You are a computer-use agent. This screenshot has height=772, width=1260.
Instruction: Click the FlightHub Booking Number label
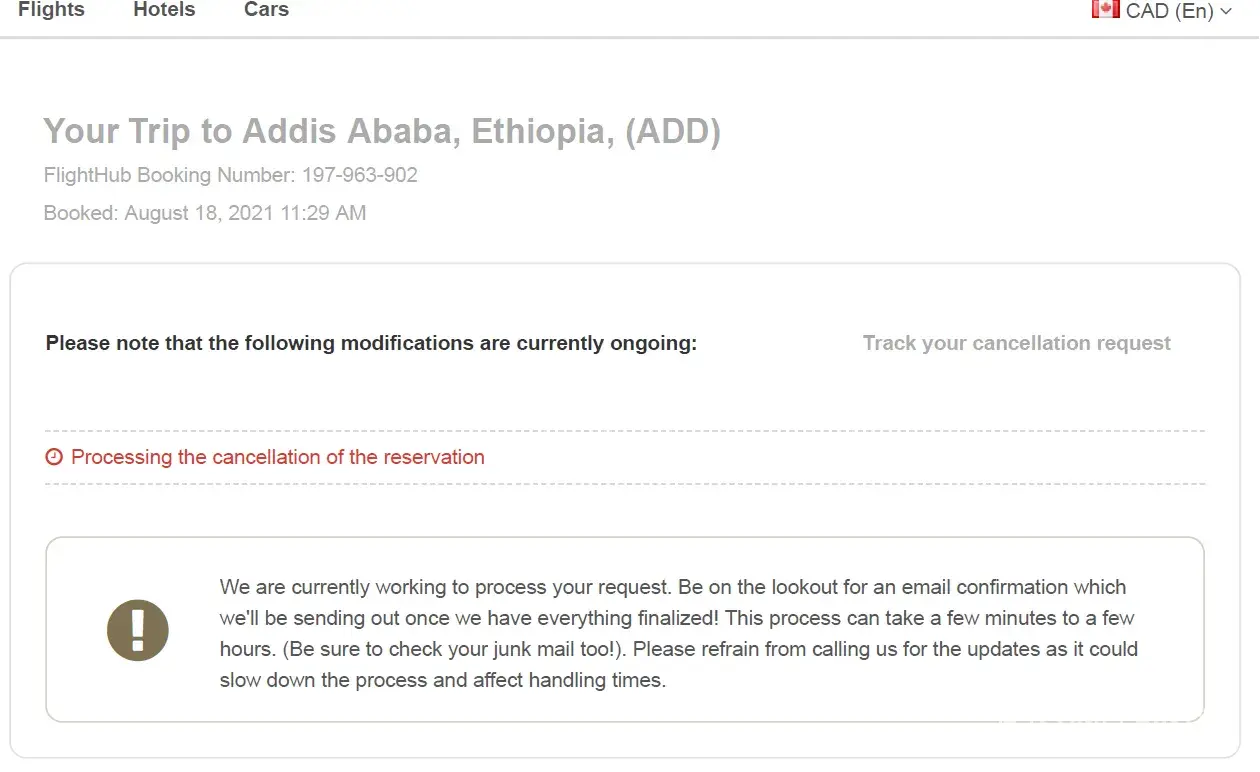[x=169, y=175]
